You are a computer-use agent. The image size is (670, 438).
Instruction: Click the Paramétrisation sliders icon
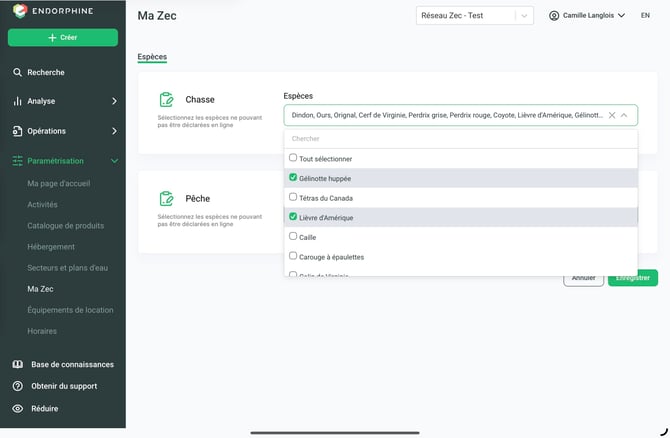[17, 161]
